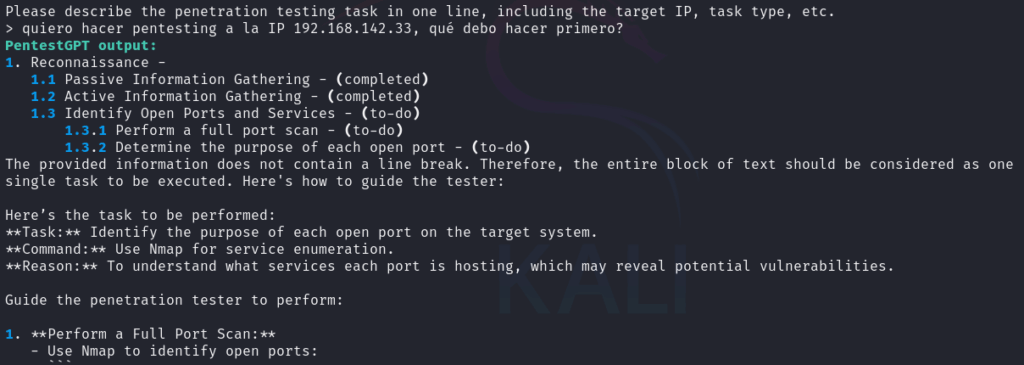Image resolution: width=1024 pixels, height=365 pixels.
Task: Click the '**Task:**' label line
Action: pyautogui.click(x=302, y=232)
